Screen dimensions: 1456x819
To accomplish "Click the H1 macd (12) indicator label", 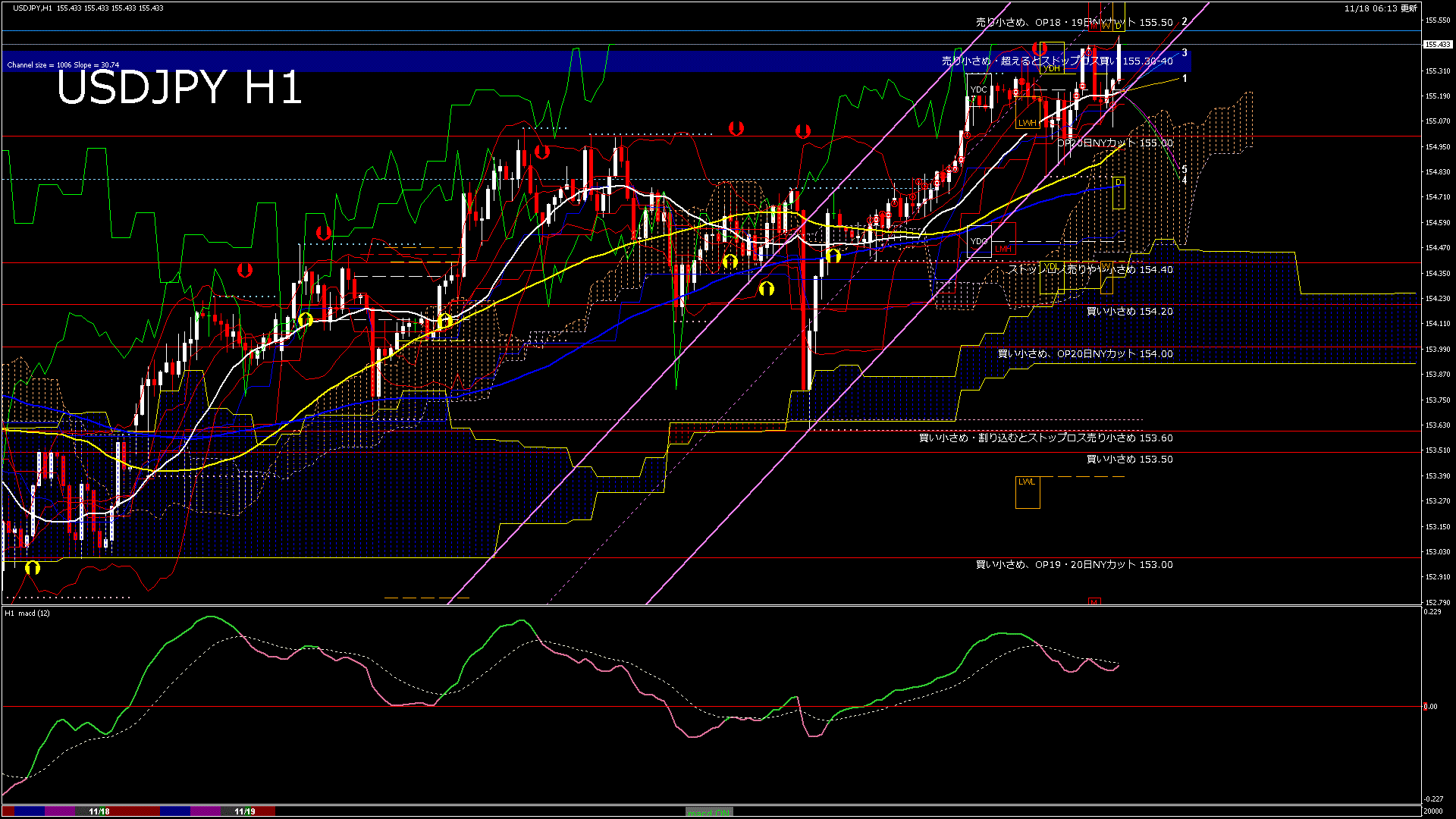I will click(27, 613).
